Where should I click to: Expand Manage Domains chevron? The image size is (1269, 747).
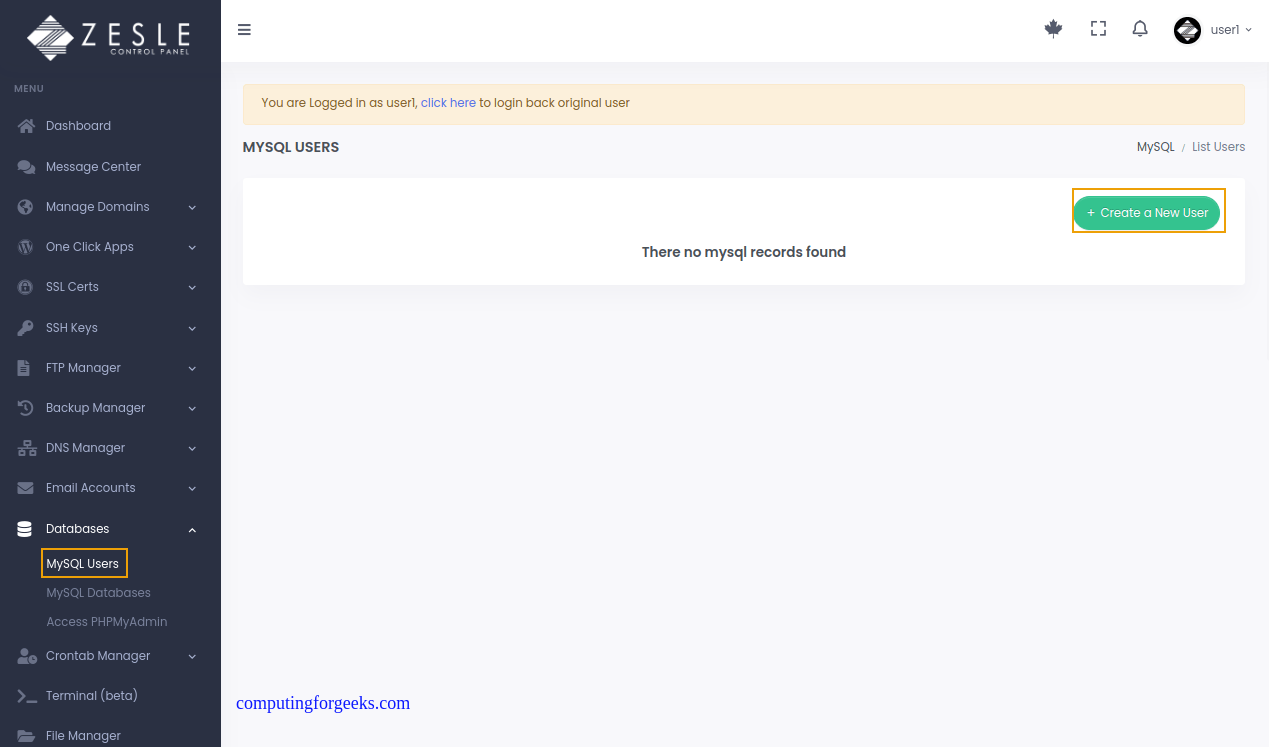point(192,208)
